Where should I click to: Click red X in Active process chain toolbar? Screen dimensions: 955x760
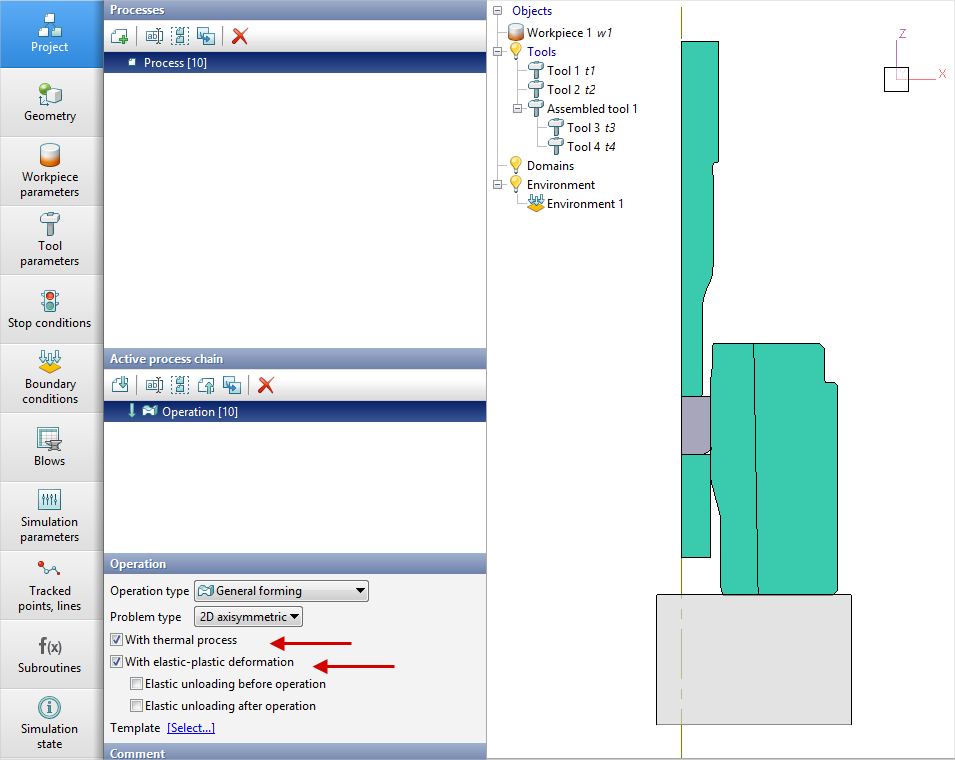[266, 385]
